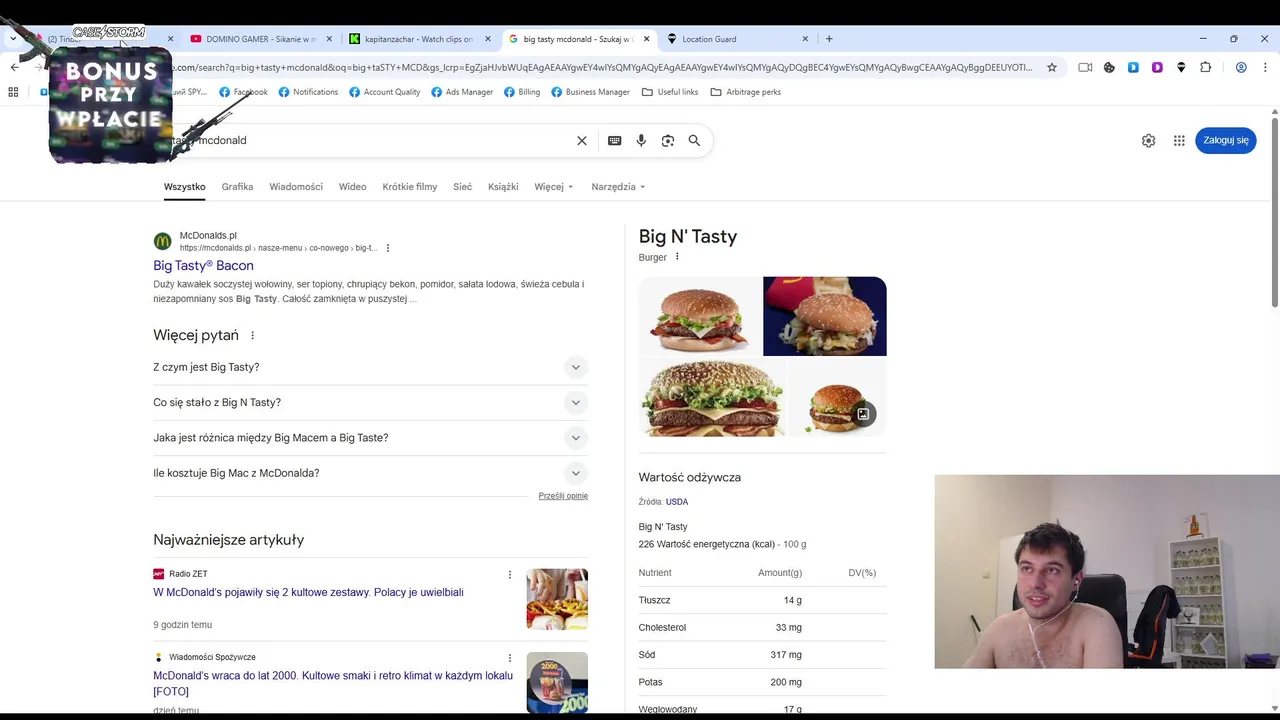Expand 'Ile kosztuje Big Mac z McDonalda?'
This screenshot has width=1280, height=720.
click(x=370, y=473)
